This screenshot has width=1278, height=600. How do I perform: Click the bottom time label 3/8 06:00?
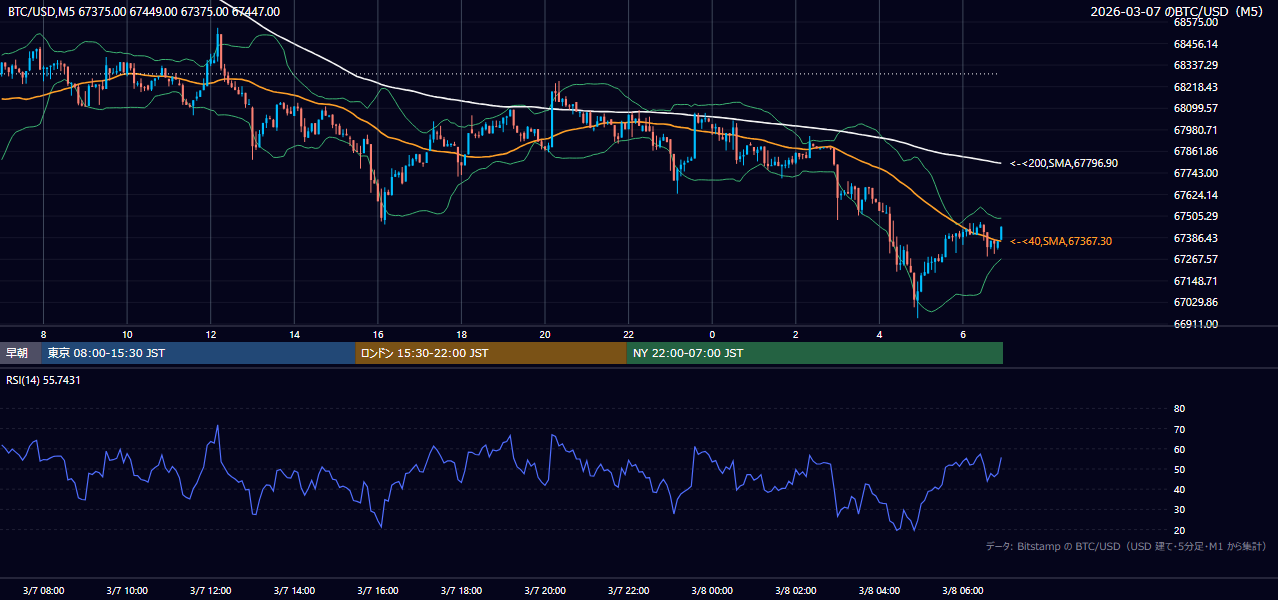point(963,591)
